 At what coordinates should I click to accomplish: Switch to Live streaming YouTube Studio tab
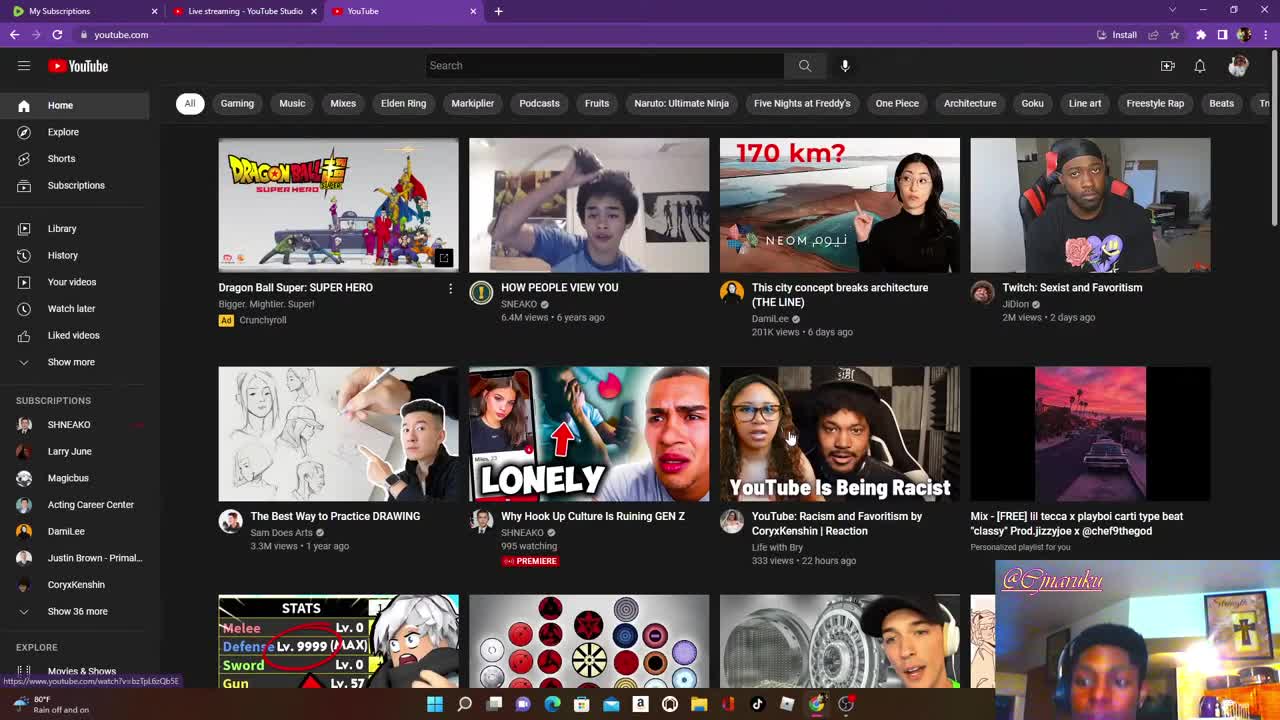click(245, 11)
